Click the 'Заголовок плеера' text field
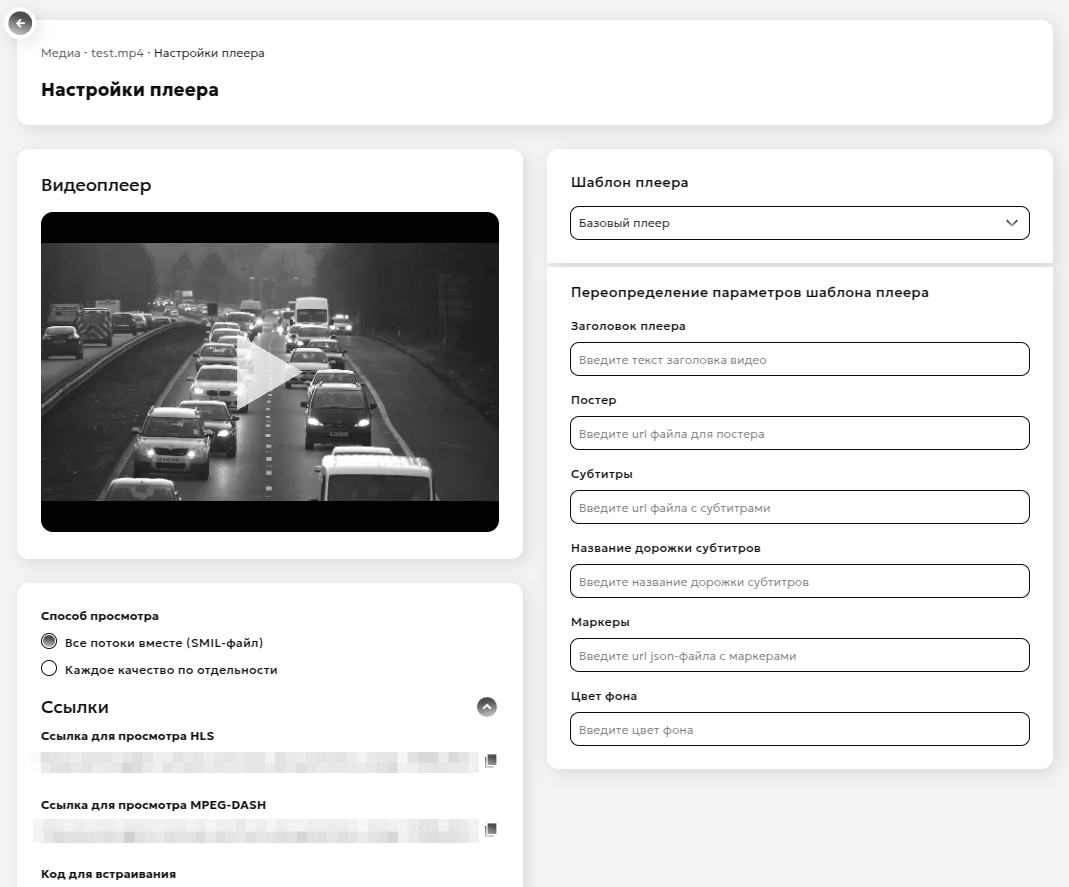1069x887 pixels. coord(799,359)
